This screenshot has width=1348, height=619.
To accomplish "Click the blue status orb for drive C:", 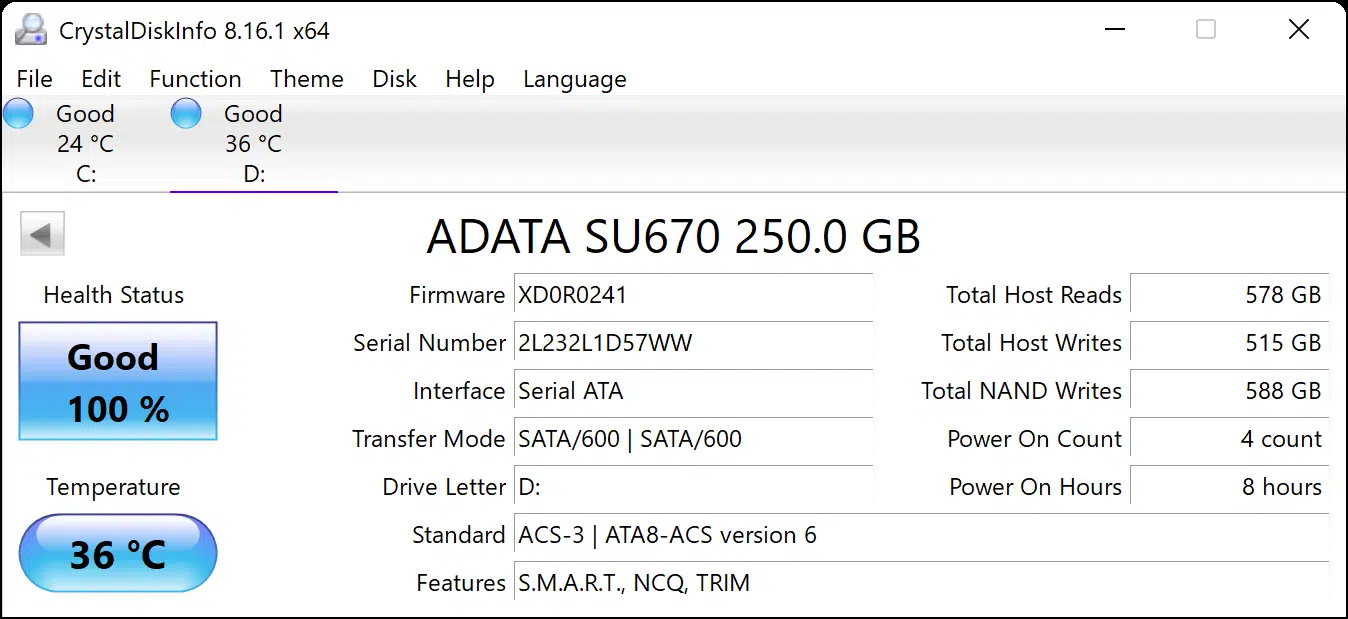I will 19,114.
